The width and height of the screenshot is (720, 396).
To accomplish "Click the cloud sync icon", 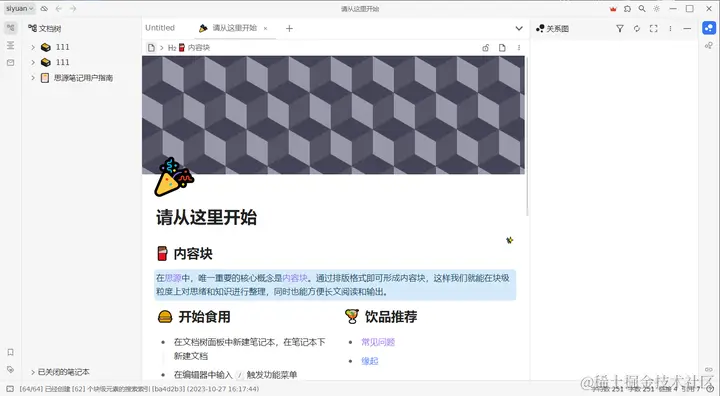I will tap(44, 9).
